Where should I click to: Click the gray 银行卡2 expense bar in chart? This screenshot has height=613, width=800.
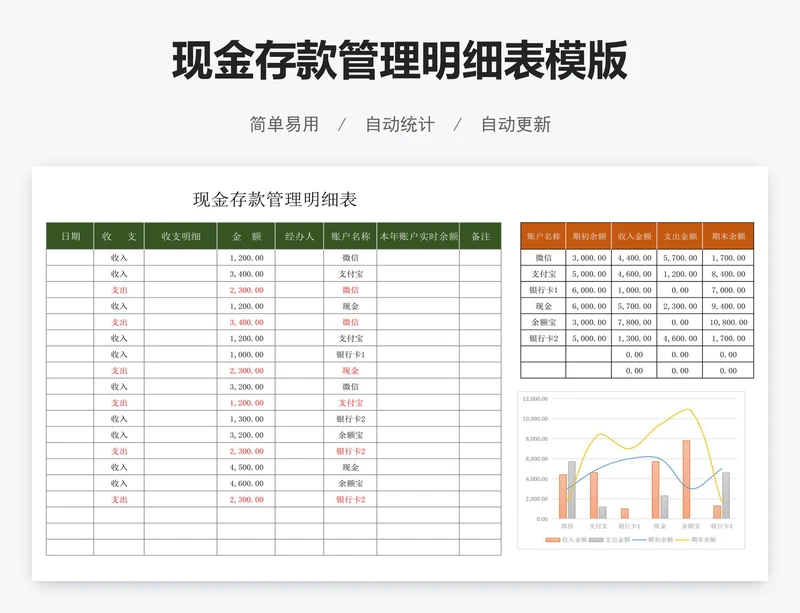tap(726, 496)
